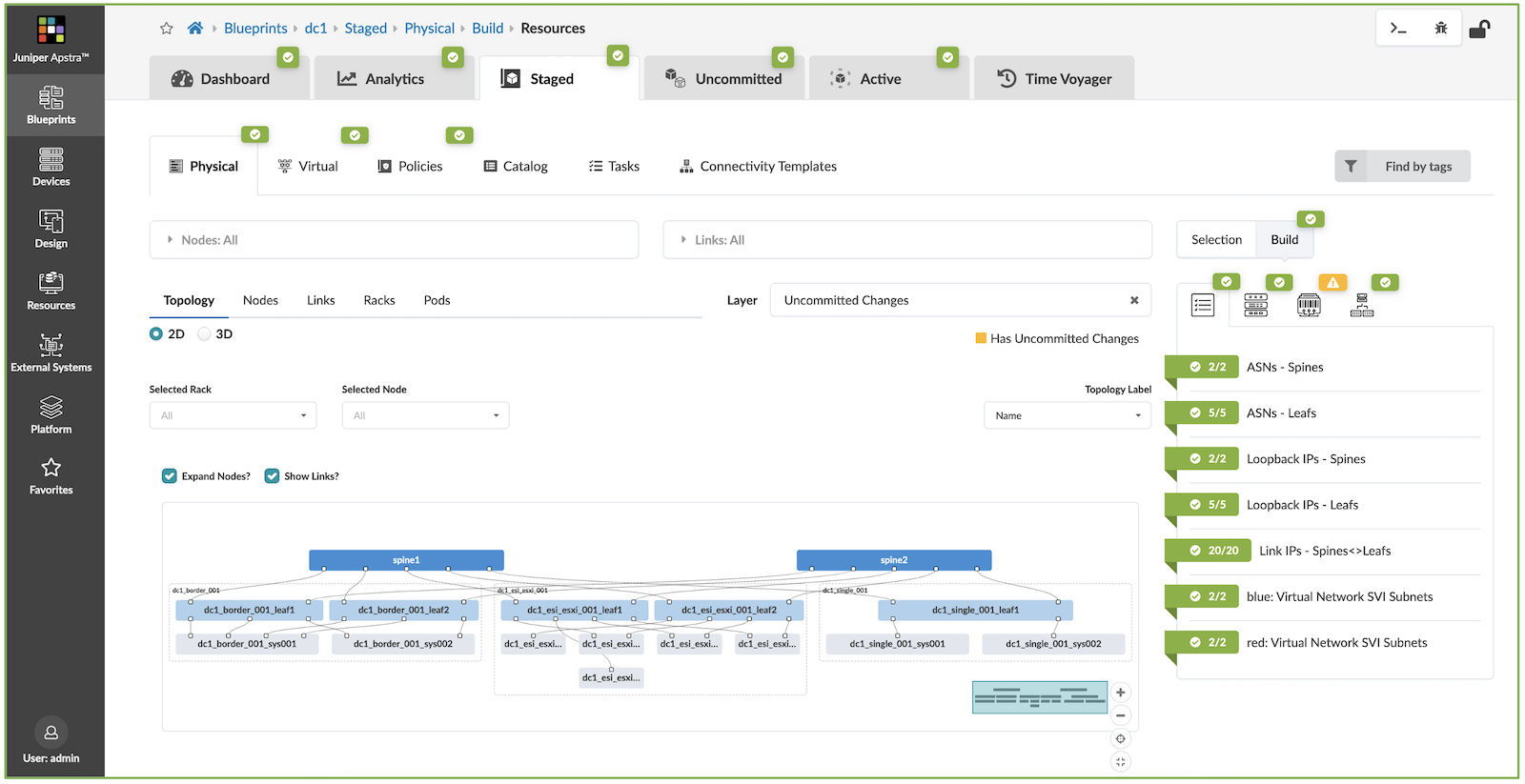The height and width of the screenshot is (784, 1525).
Task: Click the home icon in breadcrumb
Action: (x=195, y=29)
